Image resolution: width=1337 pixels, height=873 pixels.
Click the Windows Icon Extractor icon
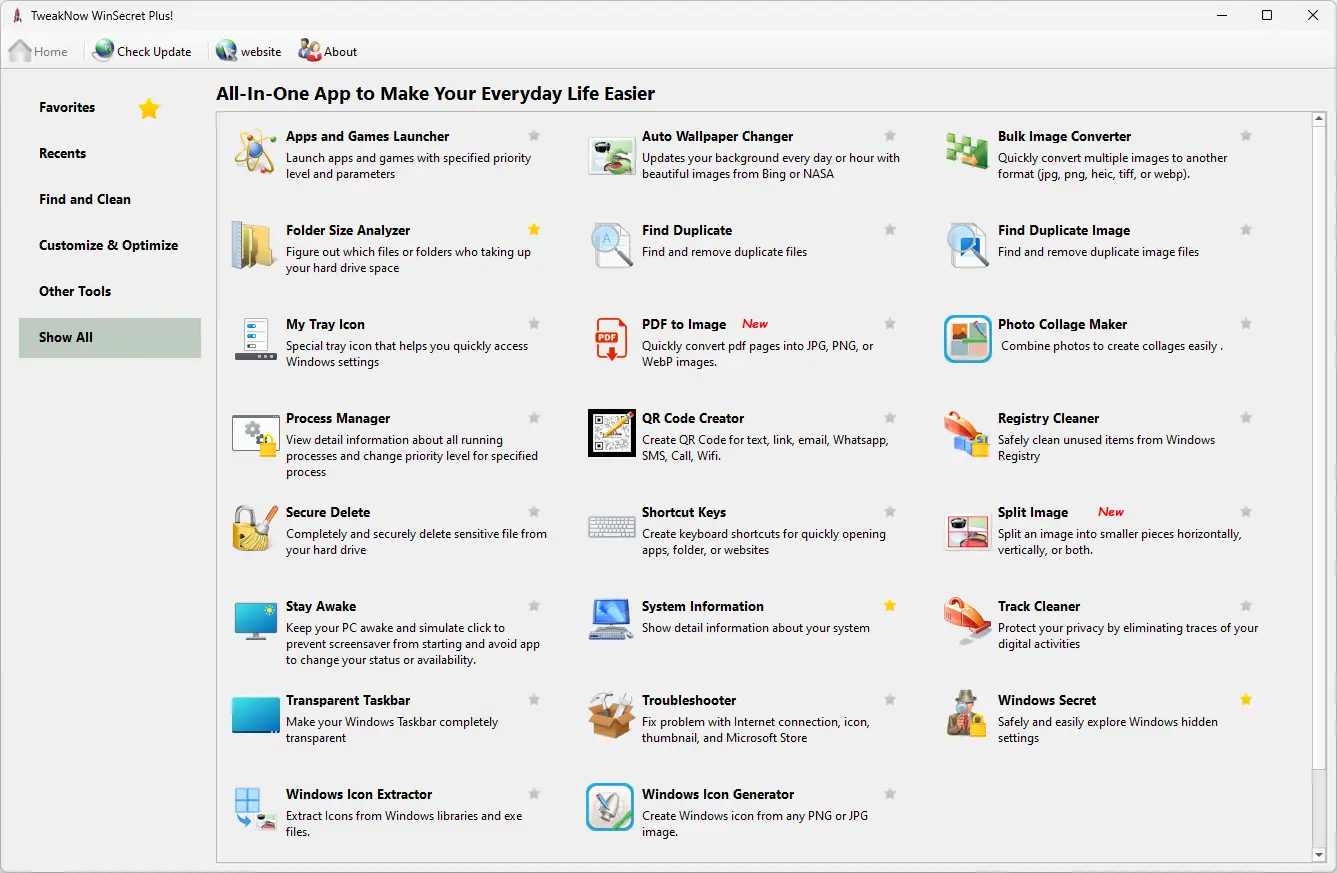pos(255,809)
